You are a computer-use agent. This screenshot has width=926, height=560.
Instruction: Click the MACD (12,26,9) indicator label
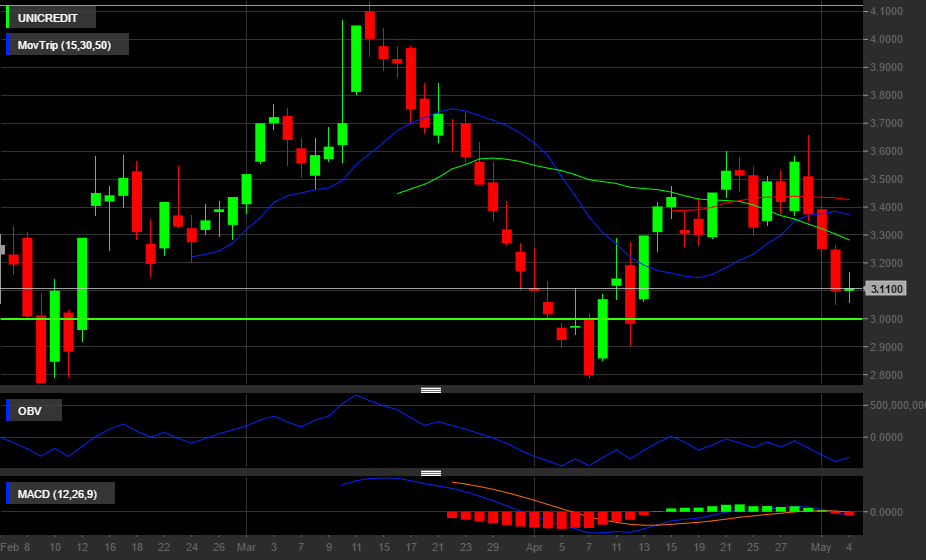tap(64, 493)
